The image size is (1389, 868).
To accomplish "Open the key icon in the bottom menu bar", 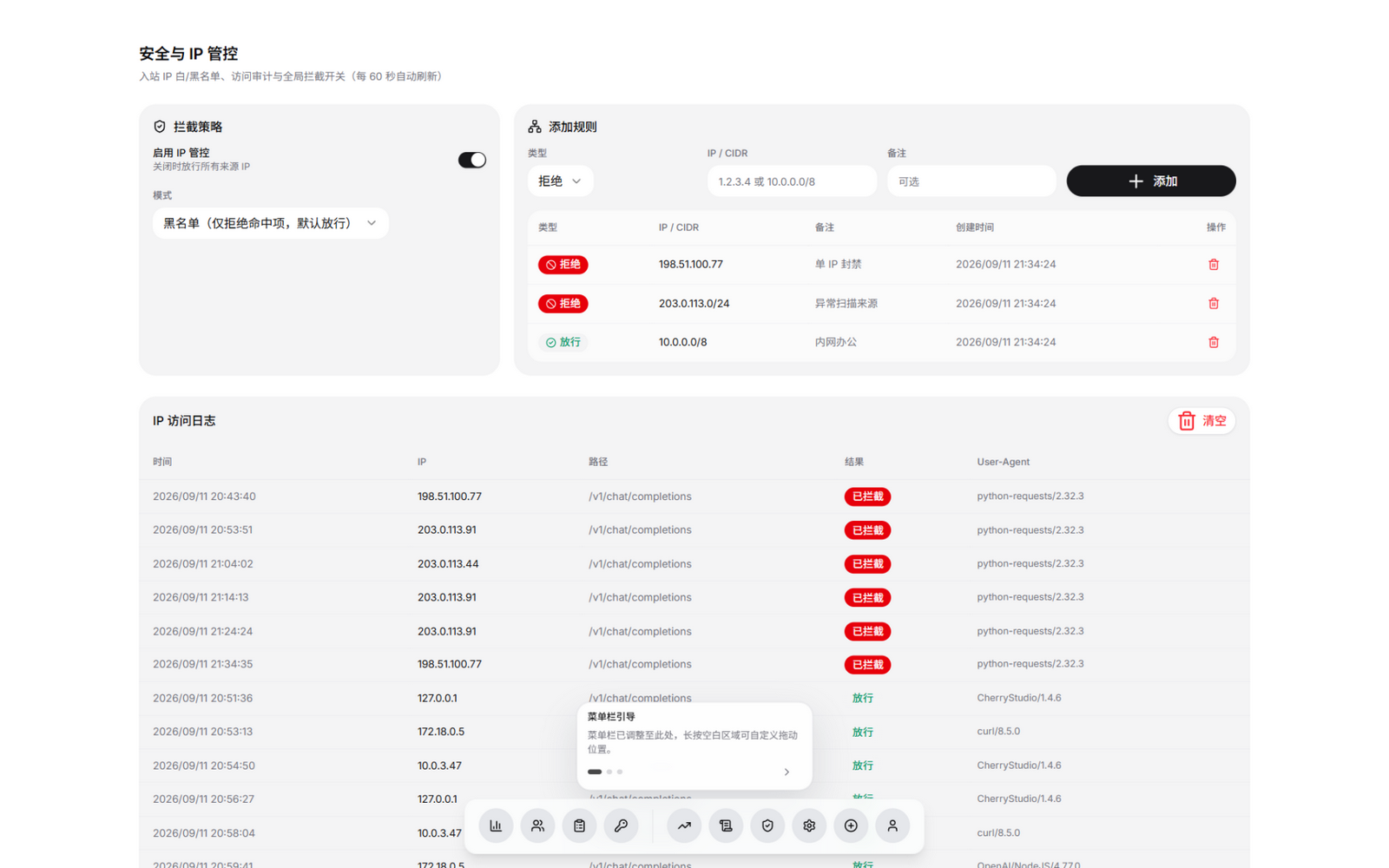I will pyautogui.click(x=621, y=825).
